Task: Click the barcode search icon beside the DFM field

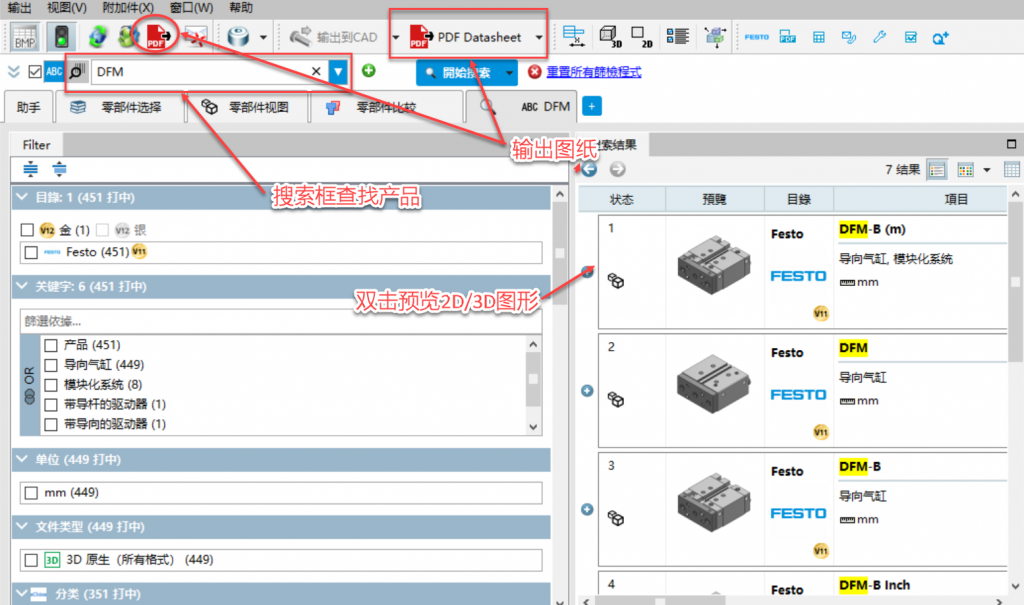Action: 77,71
